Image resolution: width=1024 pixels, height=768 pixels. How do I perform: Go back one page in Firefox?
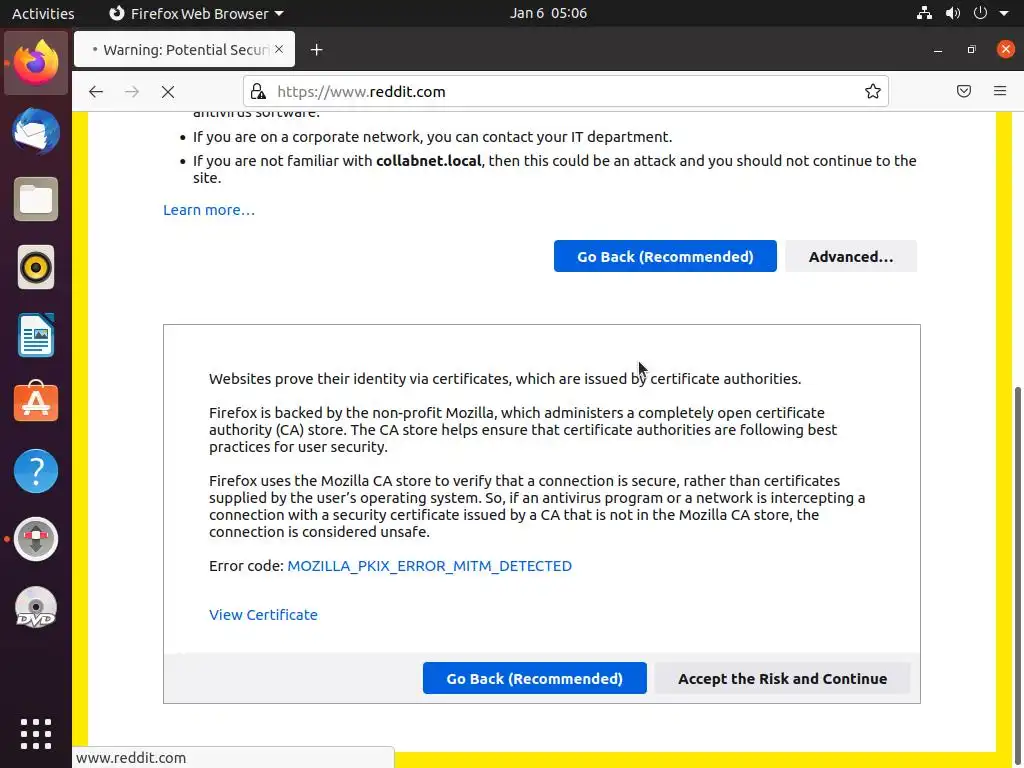tap(96, 91)
